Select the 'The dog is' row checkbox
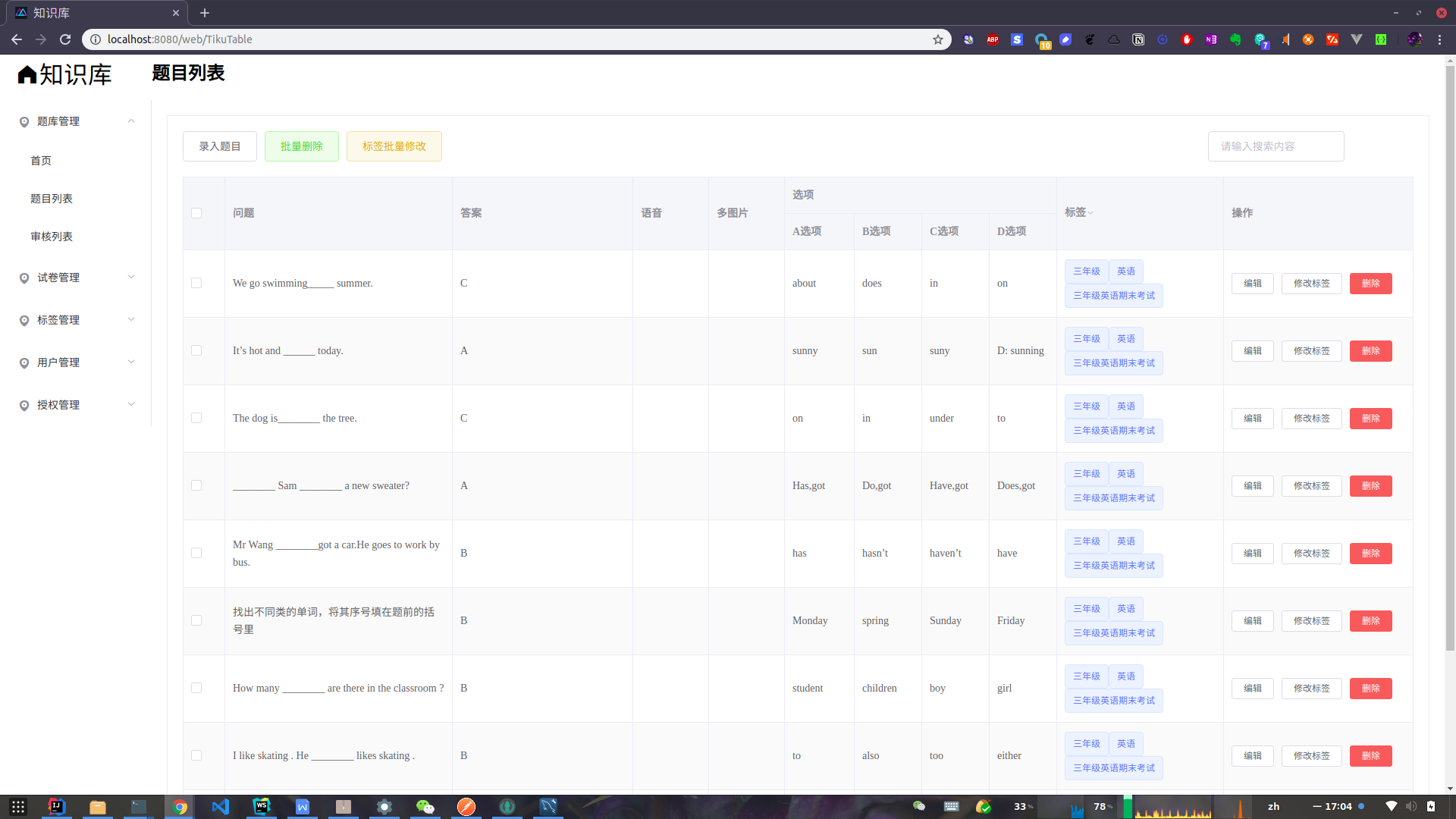1456x819 pixels. 196,418
